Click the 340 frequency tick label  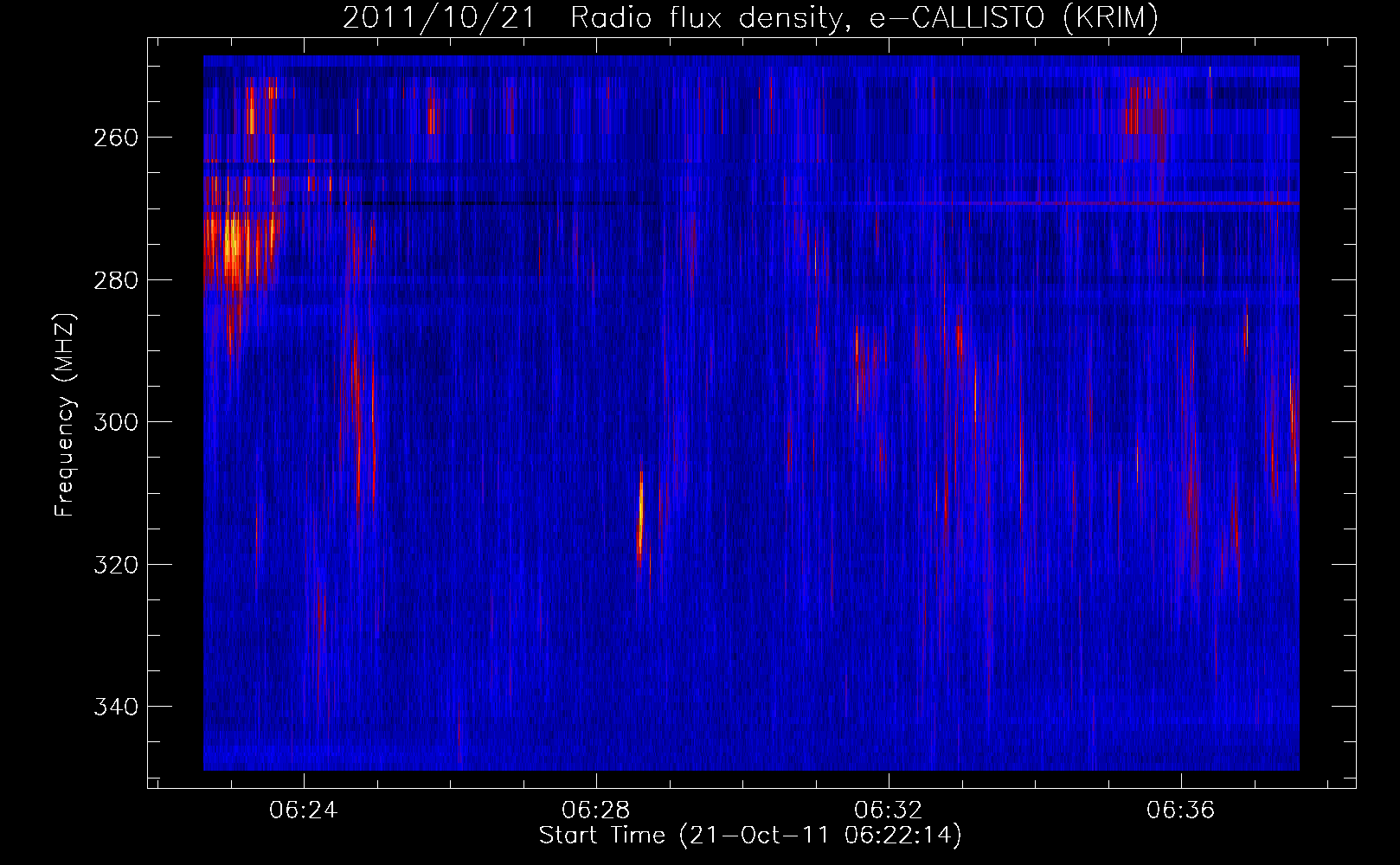[116, 707]
